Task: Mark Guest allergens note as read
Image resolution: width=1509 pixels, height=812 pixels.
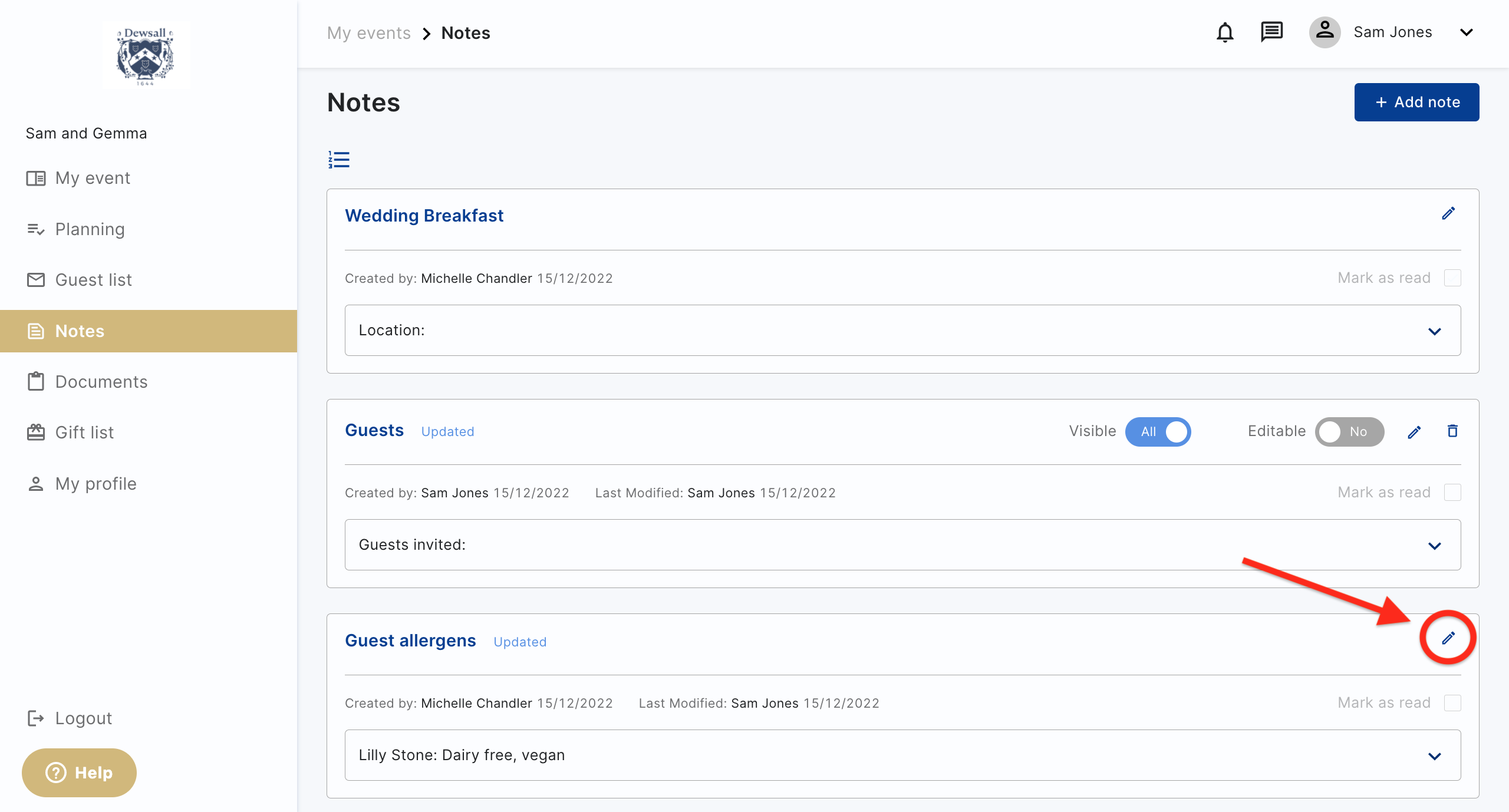Action: 1452,703
